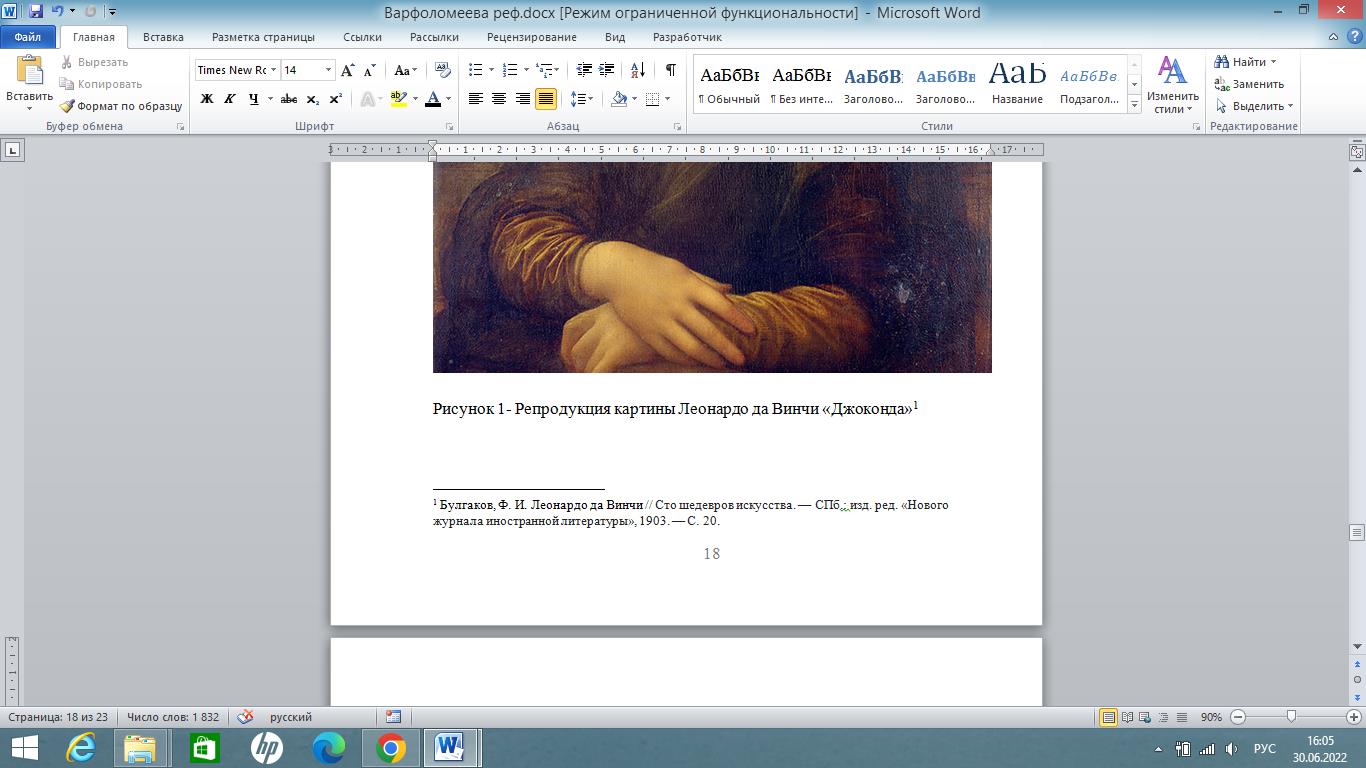Increase font size with grow font icon
The image size is (1366, 768).
click(347, 70)
